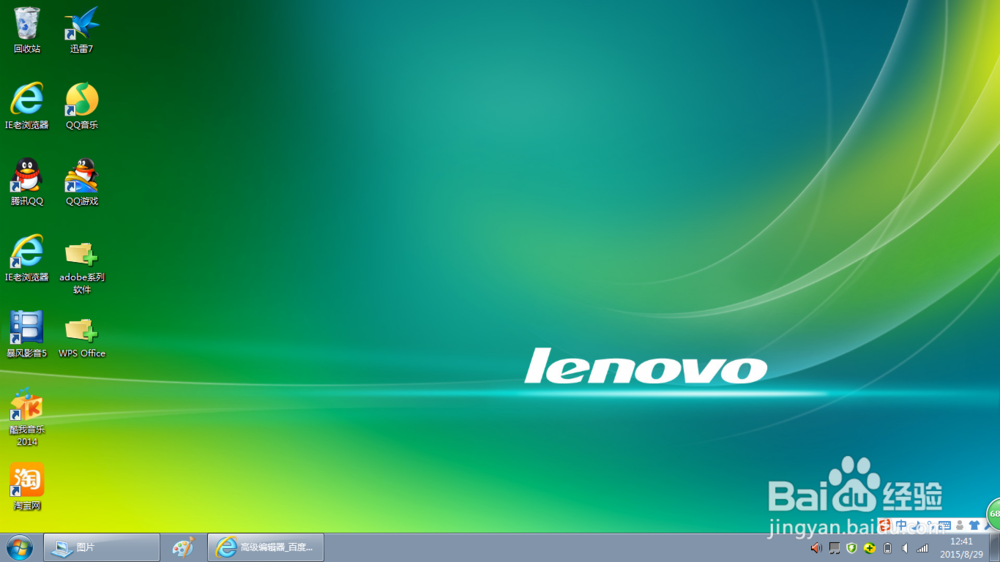Open the white speaker volume tray icon
Viewport: 1000px width, 562px height.
[905, 548]
